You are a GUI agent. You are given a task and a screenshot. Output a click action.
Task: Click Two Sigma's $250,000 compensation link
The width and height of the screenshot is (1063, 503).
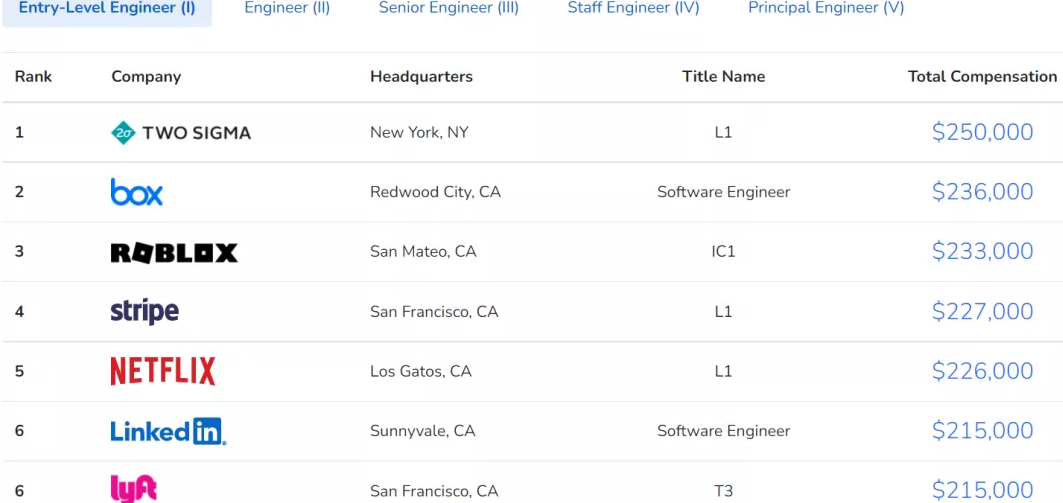(x=982, y=132)
